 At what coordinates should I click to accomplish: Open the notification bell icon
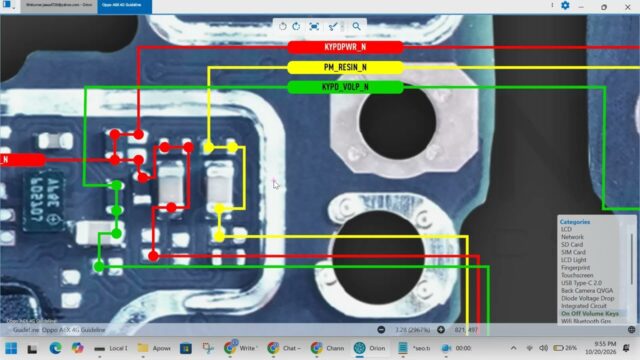[x=626, y=348]
